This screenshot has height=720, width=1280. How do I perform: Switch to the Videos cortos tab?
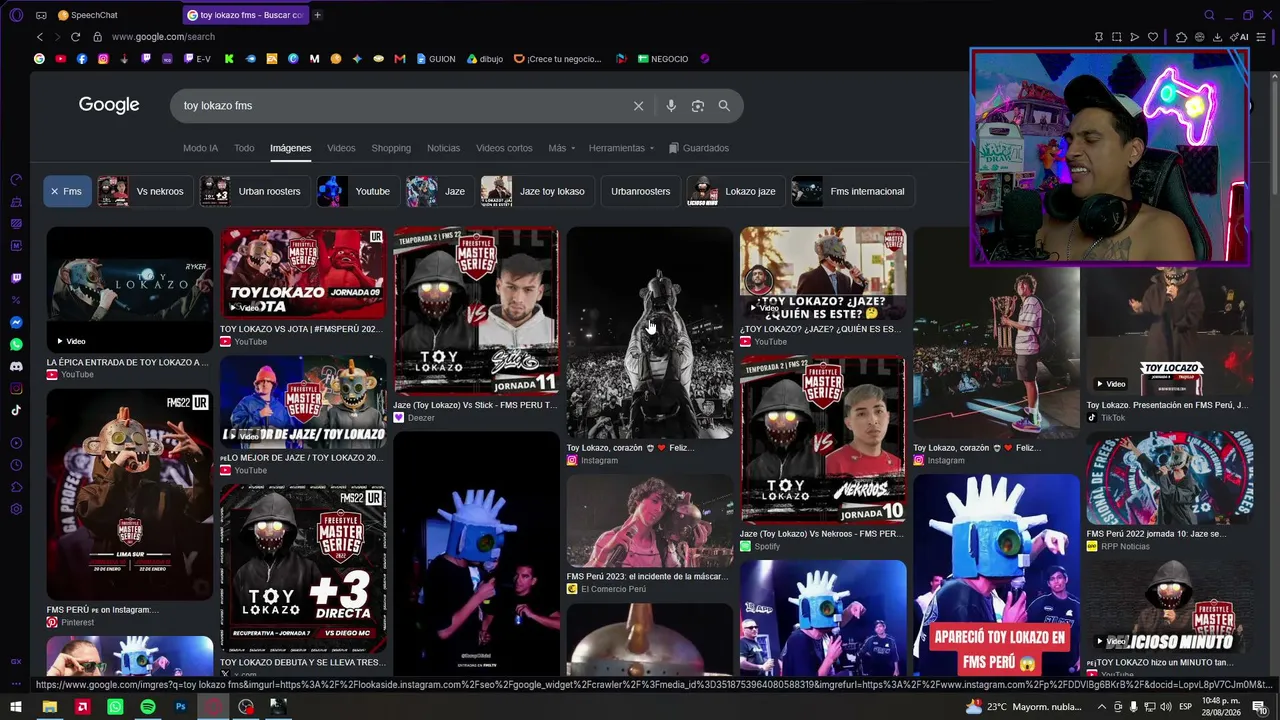coord(504,148)
